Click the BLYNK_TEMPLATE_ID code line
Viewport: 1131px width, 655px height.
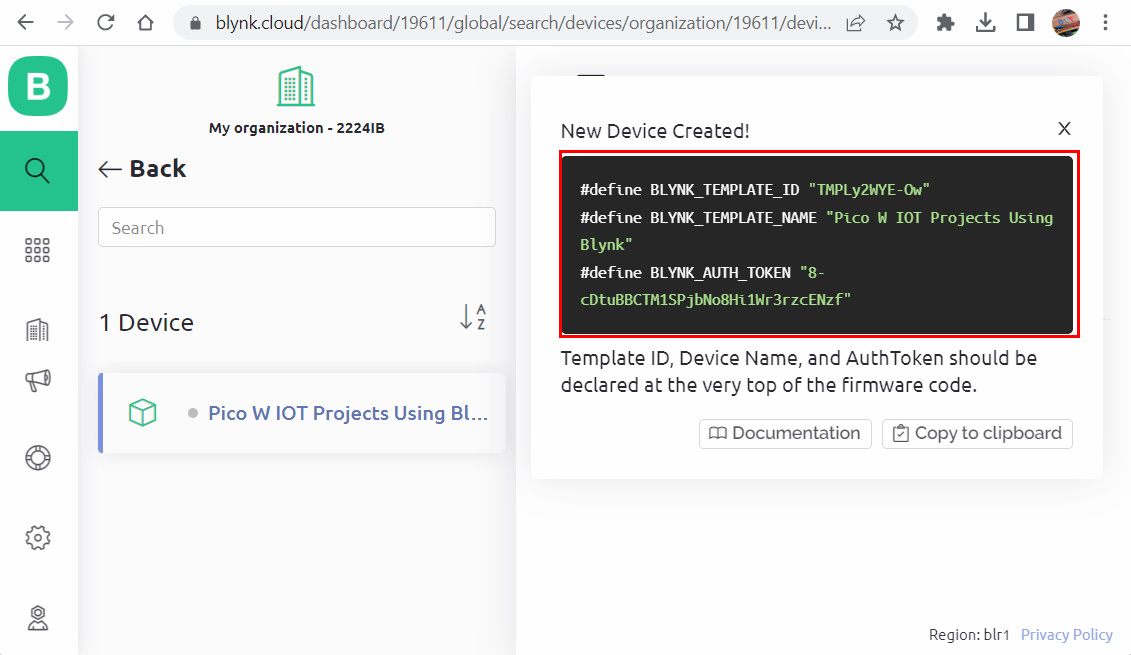[x=754, y=190]
